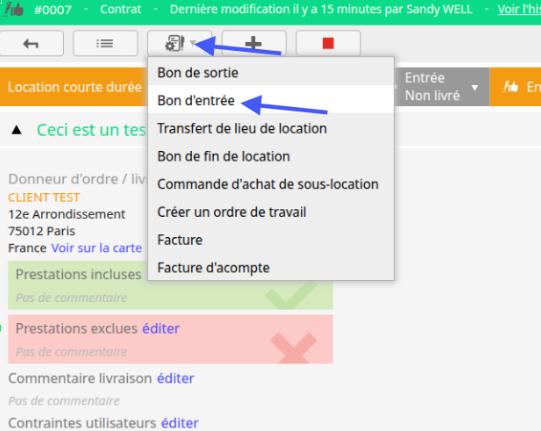Open the Voir sur la carte link
The width and height of the screenshot is (541, 431).
point(96,248)
